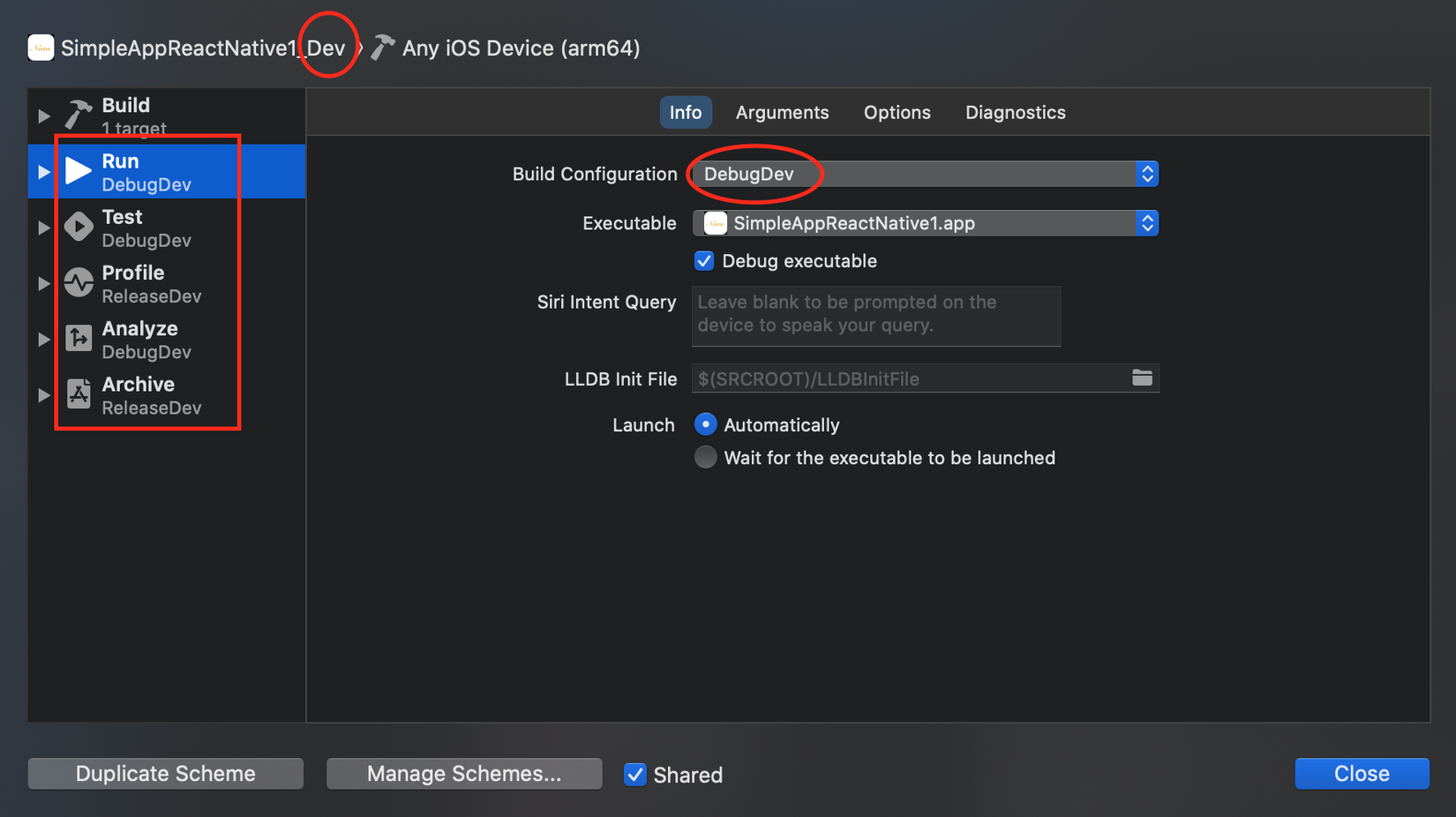Screen dimensions: 1456x817
Task: Click the Analyze action icon
Action: click(x=79, y=339)
